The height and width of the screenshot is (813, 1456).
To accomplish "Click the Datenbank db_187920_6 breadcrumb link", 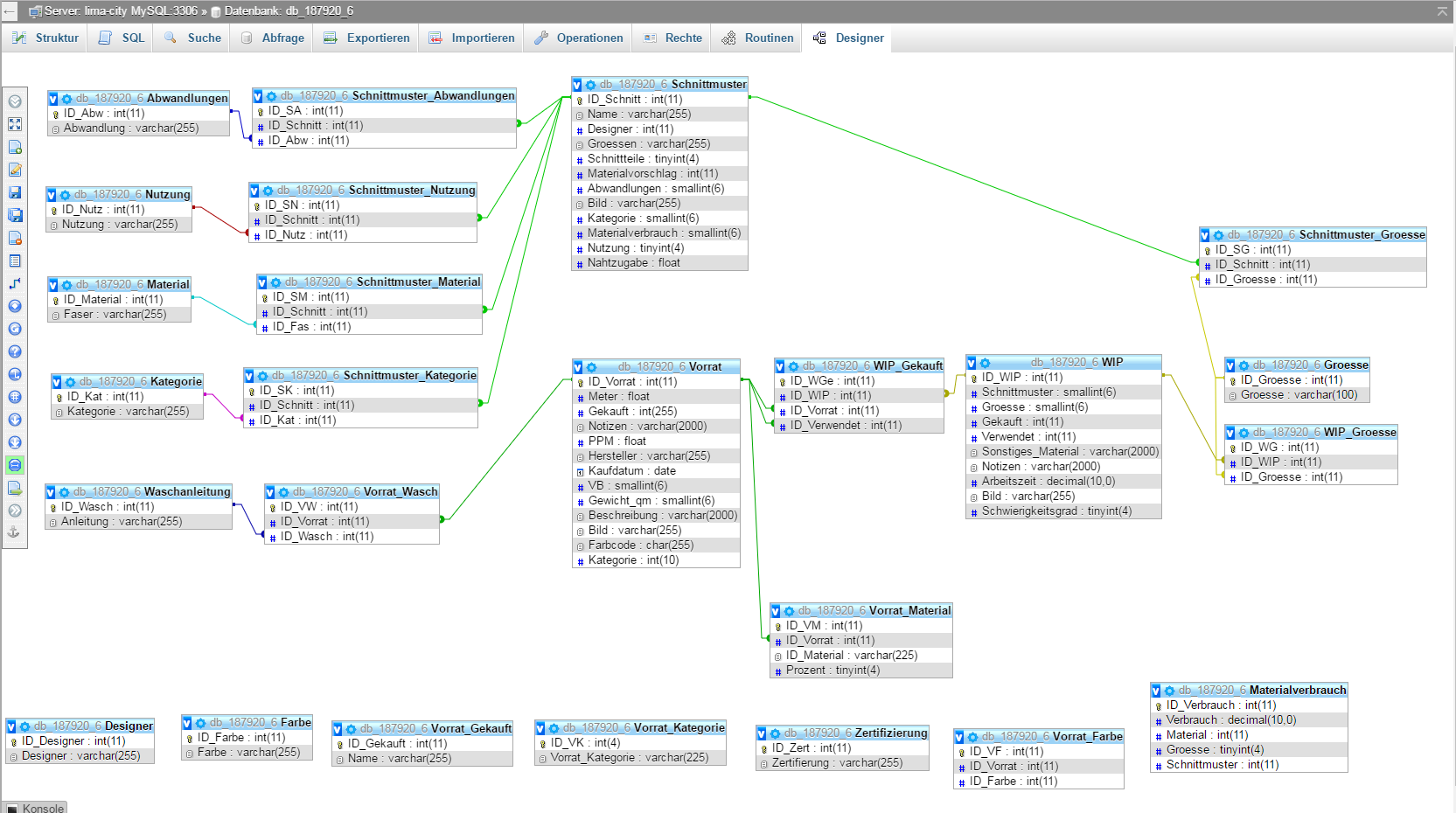I will click(x=288, y=10).
